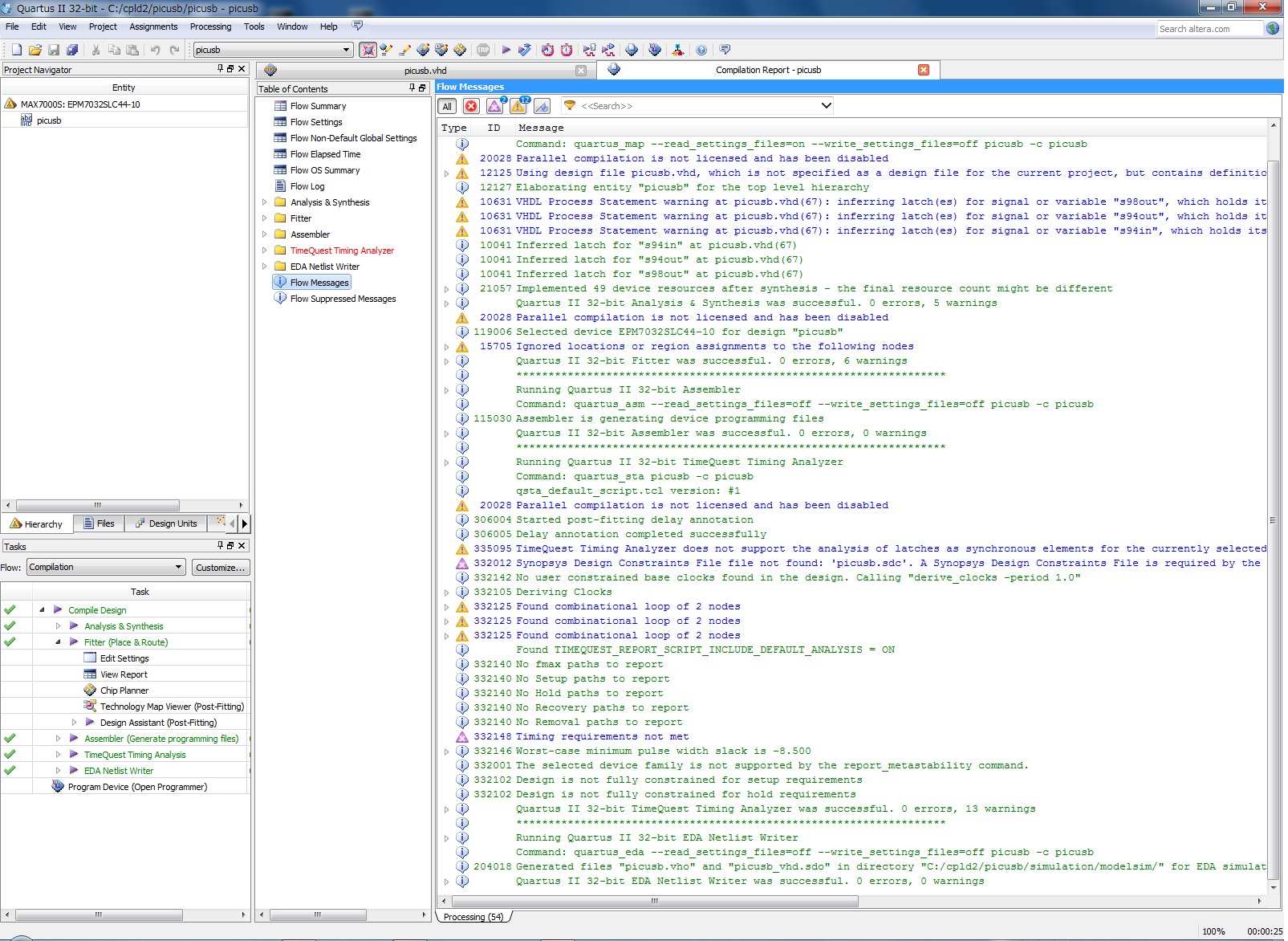Click the blue help question-mark icon
The height and width of the screenshot is (941, 1288).
(x=701, y=50)
